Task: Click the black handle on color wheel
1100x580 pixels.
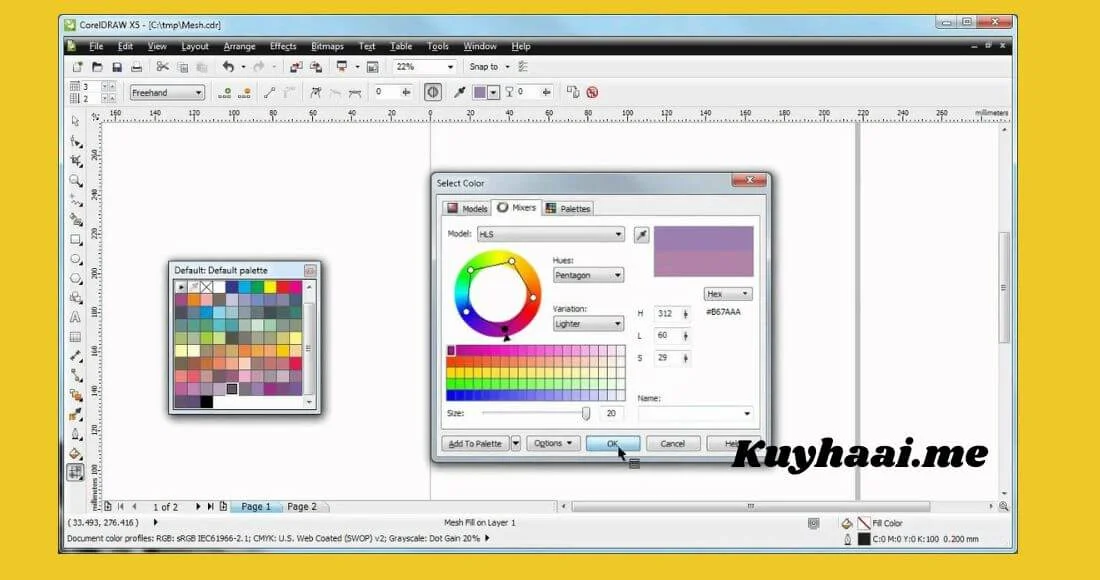Action: coord(504,329)
